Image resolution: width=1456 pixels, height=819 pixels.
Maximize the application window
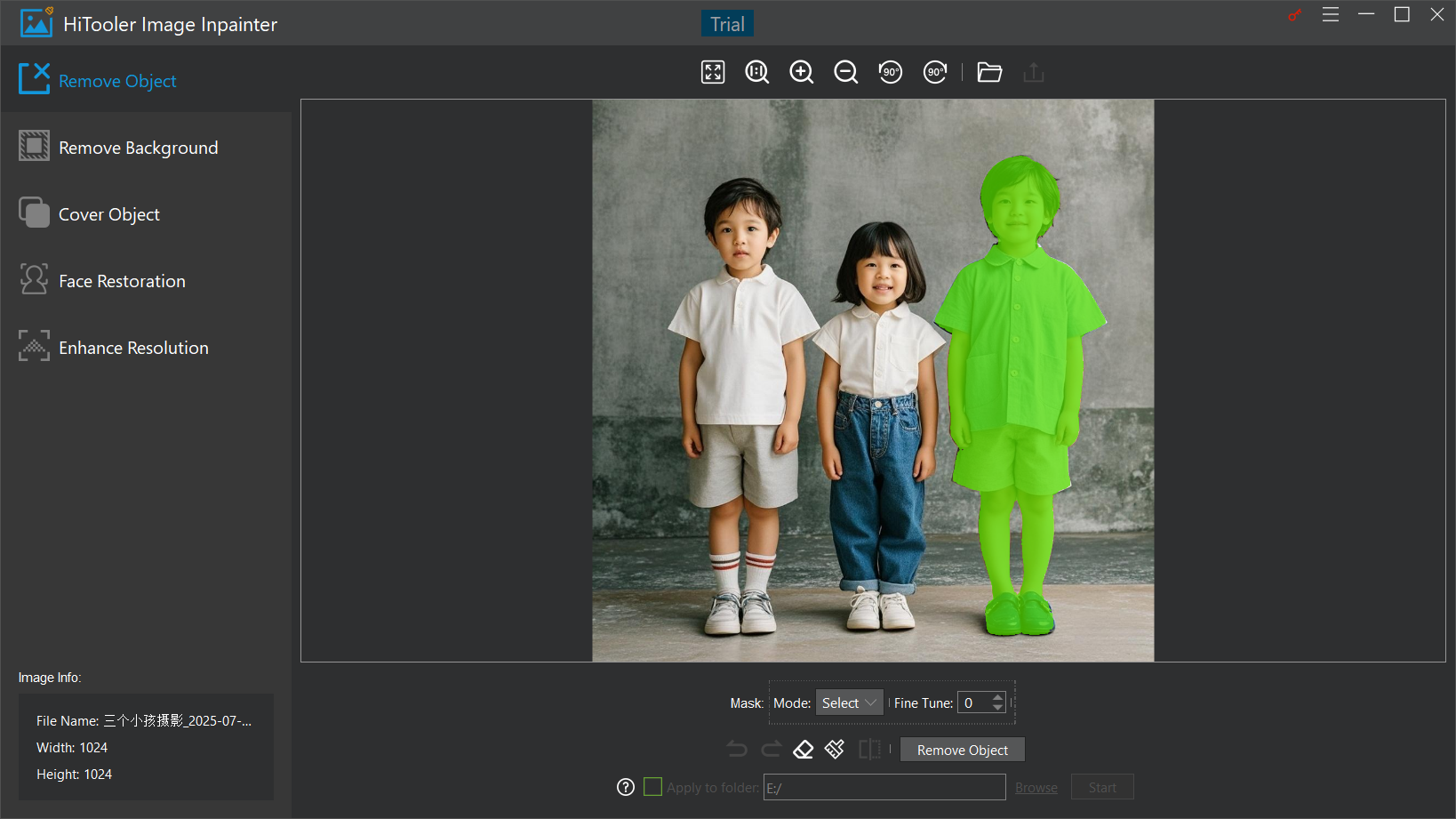1402,15
